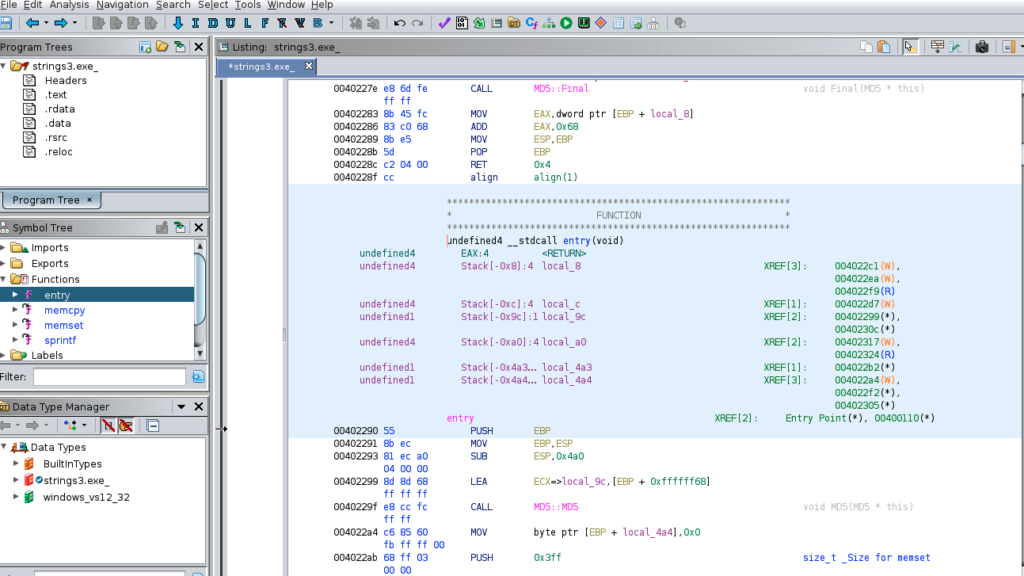This screenshot has width=1024, height=576.
Task: Collapse the Functions folder in Symbol Tree
Action: (4, 279)
